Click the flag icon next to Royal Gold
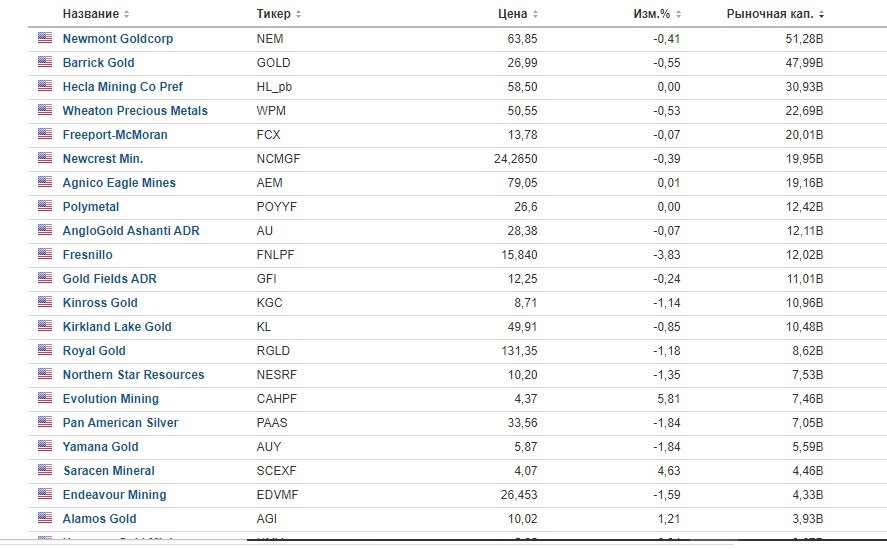The height and width of the screenshot is (549, 887). tap(45, 350)
